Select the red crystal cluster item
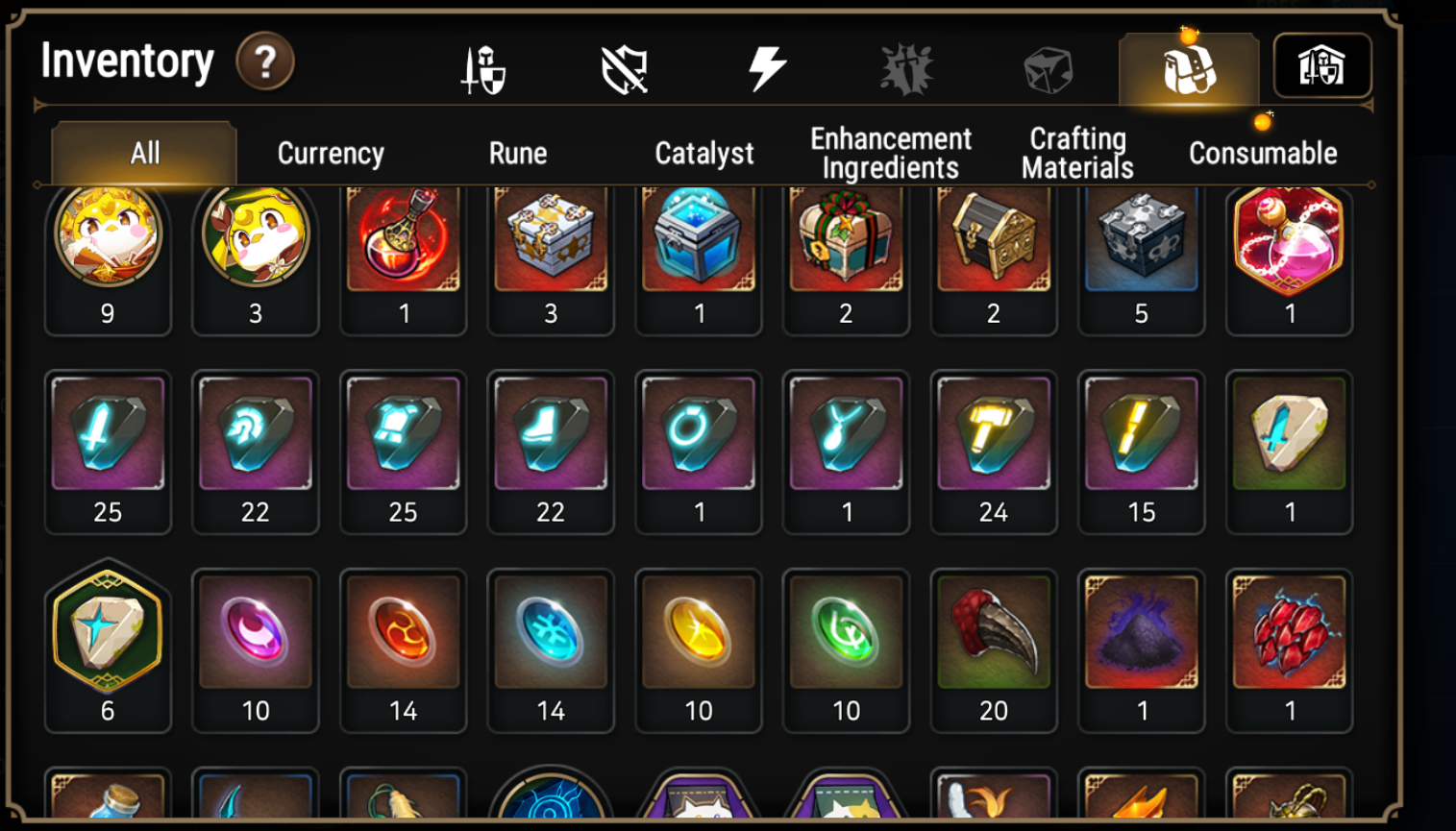The image size is (1456, 831). click(1290, 650)
